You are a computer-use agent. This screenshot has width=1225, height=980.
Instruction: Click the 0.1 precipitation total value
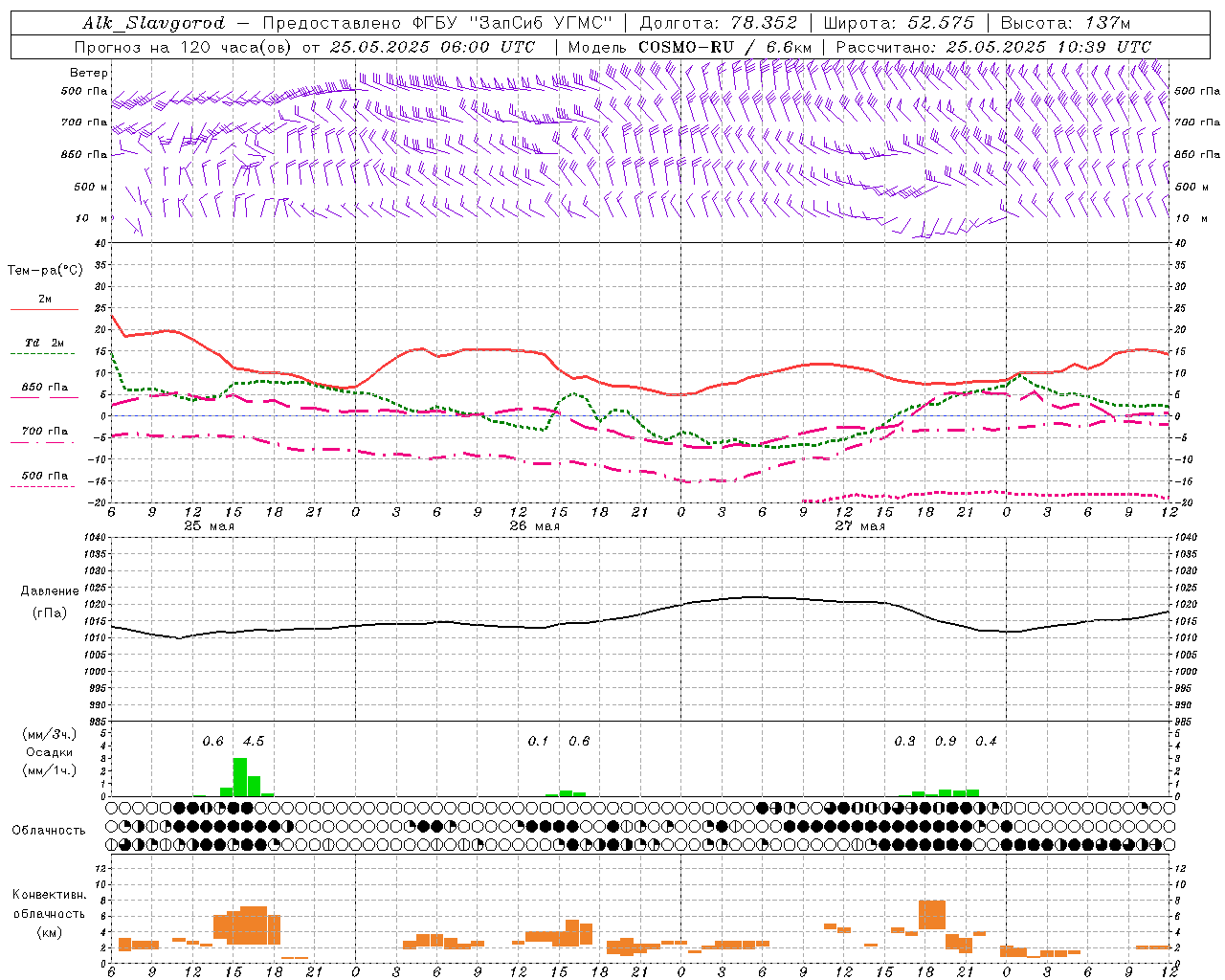(538, 741)
